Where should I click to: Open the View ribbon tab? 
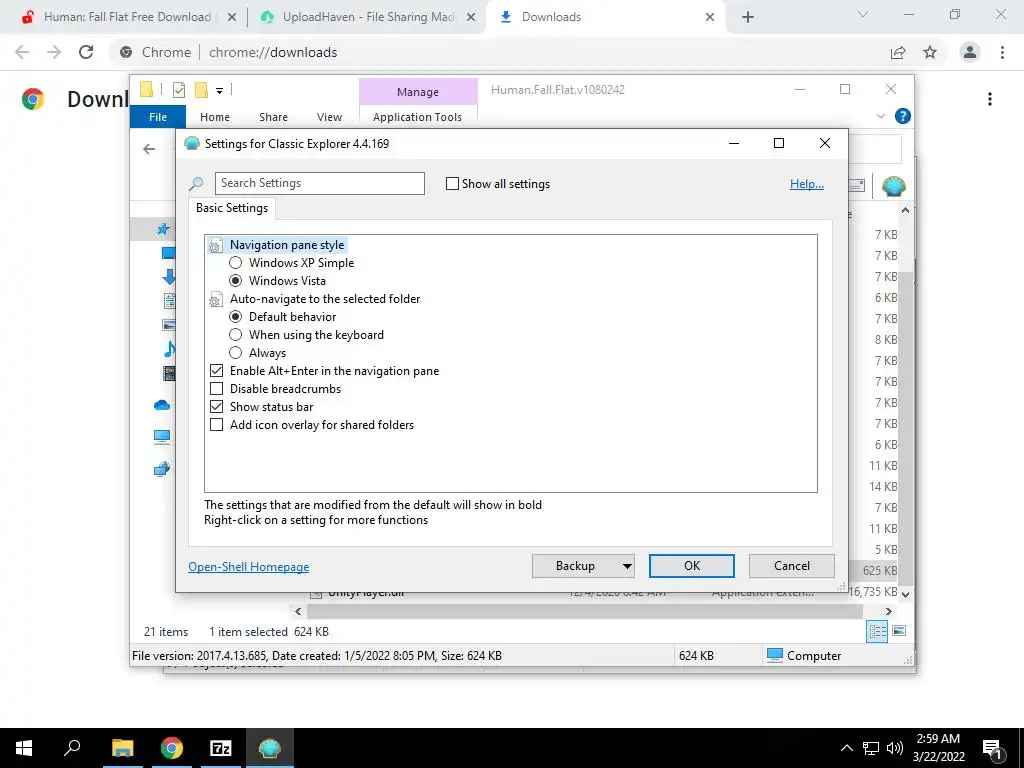(x=329, y=117)
